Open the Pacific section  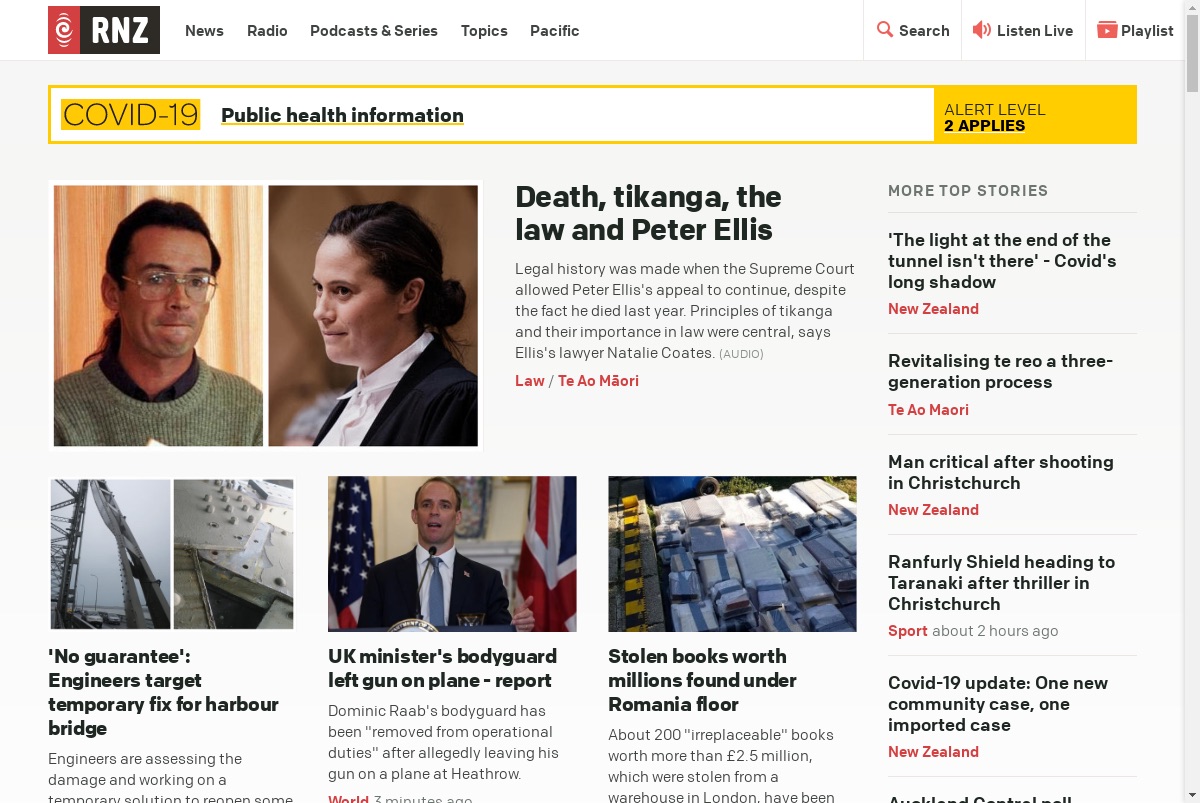point(555,31)
